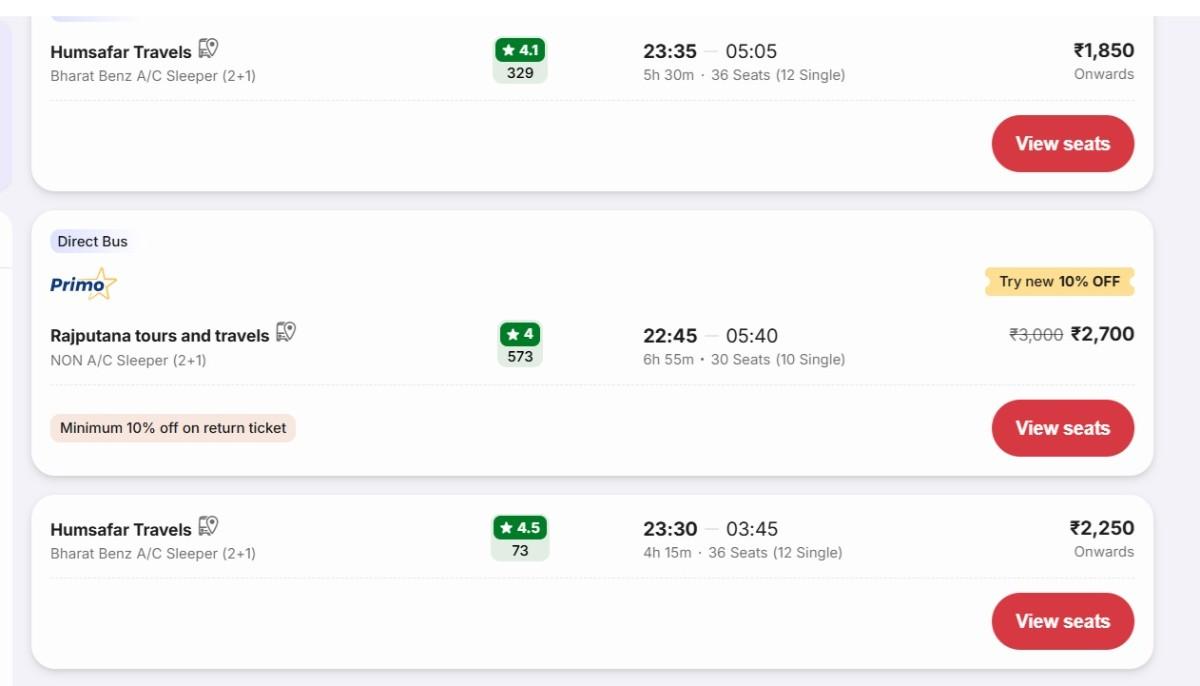1200x686 pixels.
Task: Click the Direct Bus tag
Action: pos(92,241)
